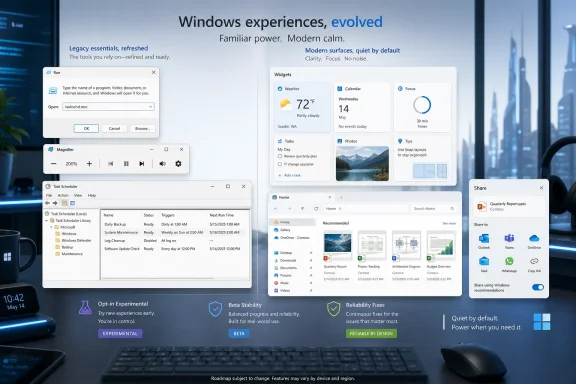The image size is (576, 384).
Task: Zoom out with the Magnifier minus button
Action: 54,164
